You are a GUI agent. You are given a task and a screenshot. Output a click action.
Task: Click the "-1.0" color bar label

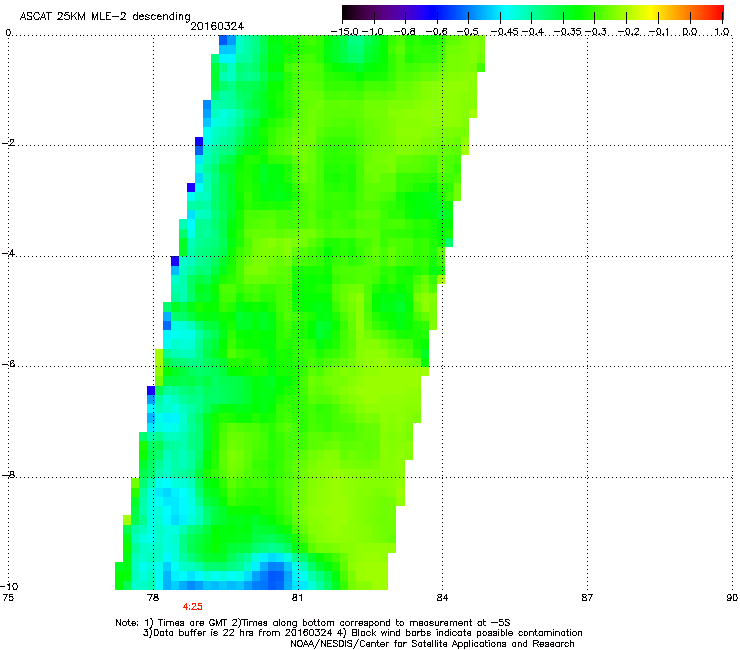373,32
